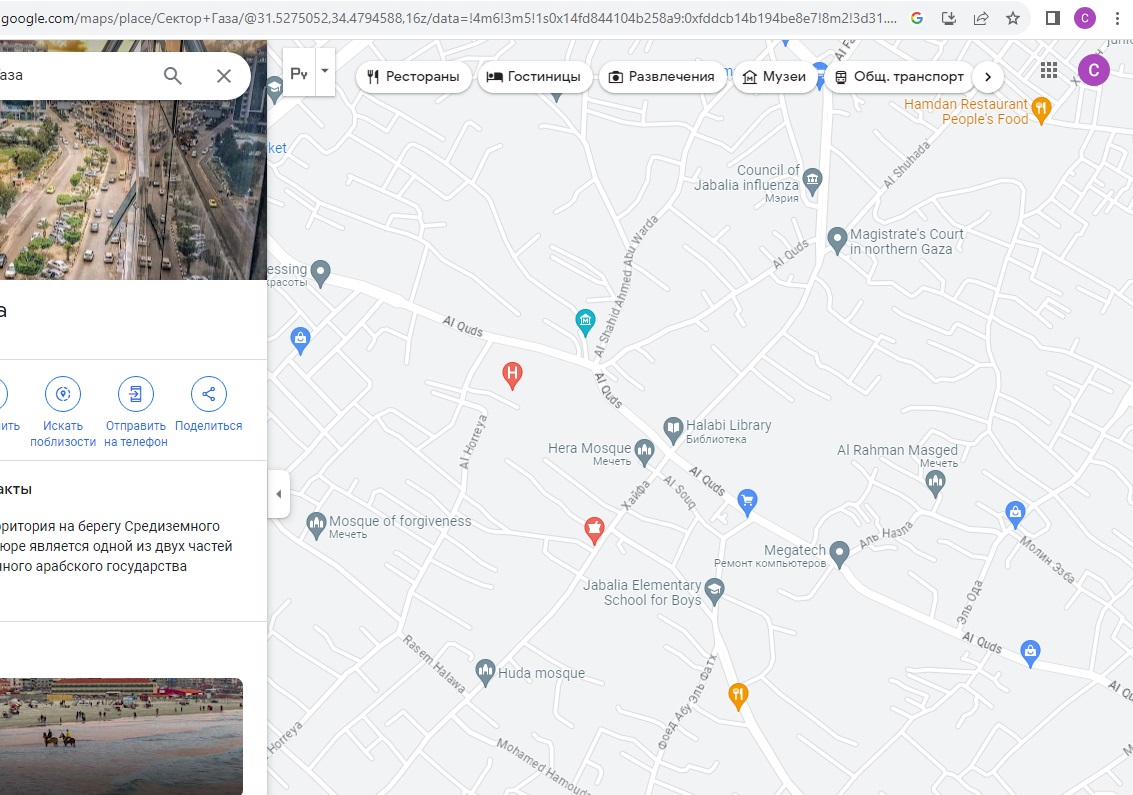Image resolution: width=1133 pixels, height=795 pixels.
Task: Click the Al Shahid Ahmed Abu Warda street label
Action: pos(626,286)
